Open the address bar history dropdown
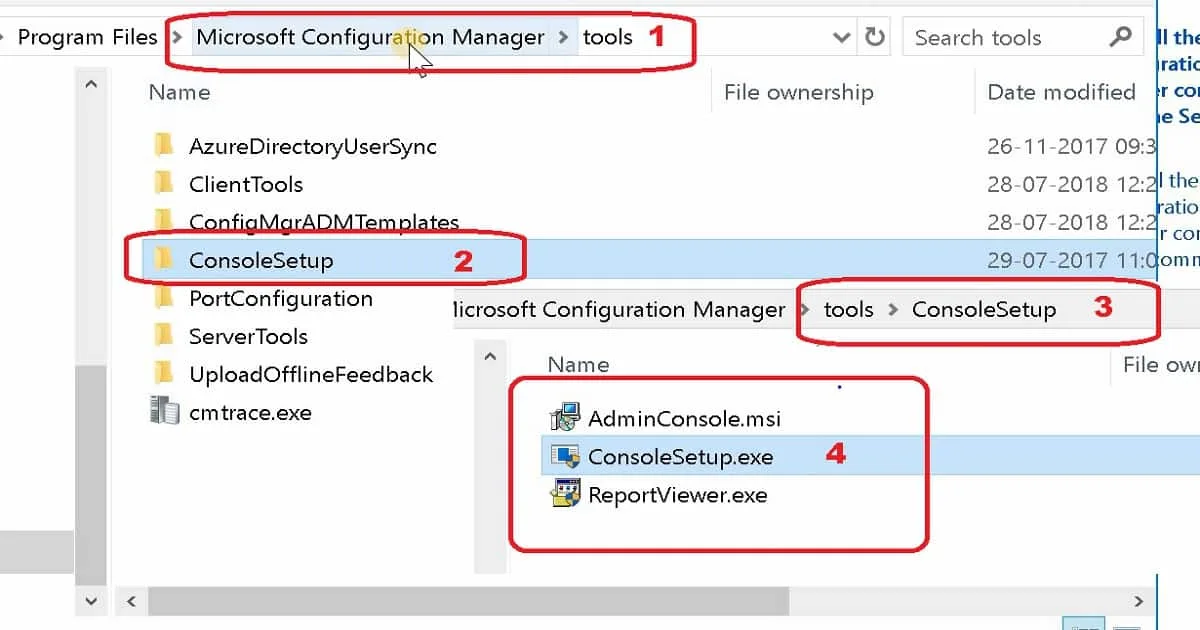Image resolution: width=1200 pixels, height=630 pixels. coord(842,38)
